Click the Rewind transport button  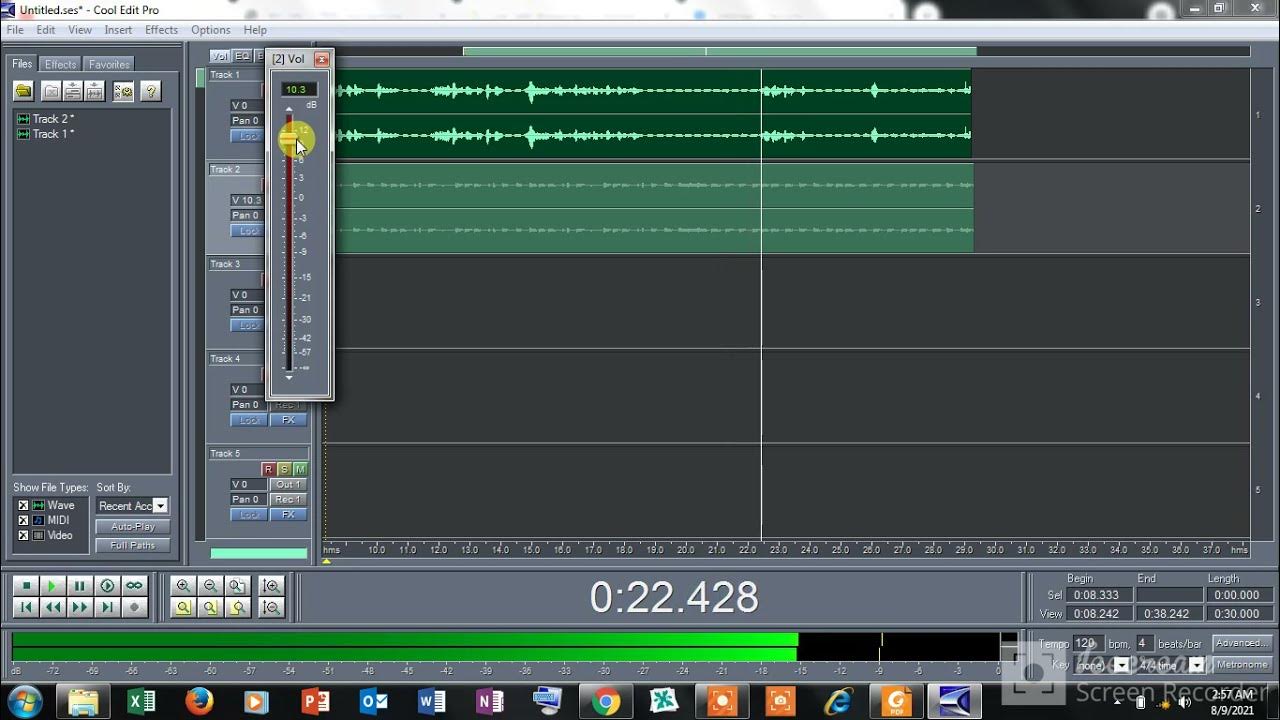point(53,607)
